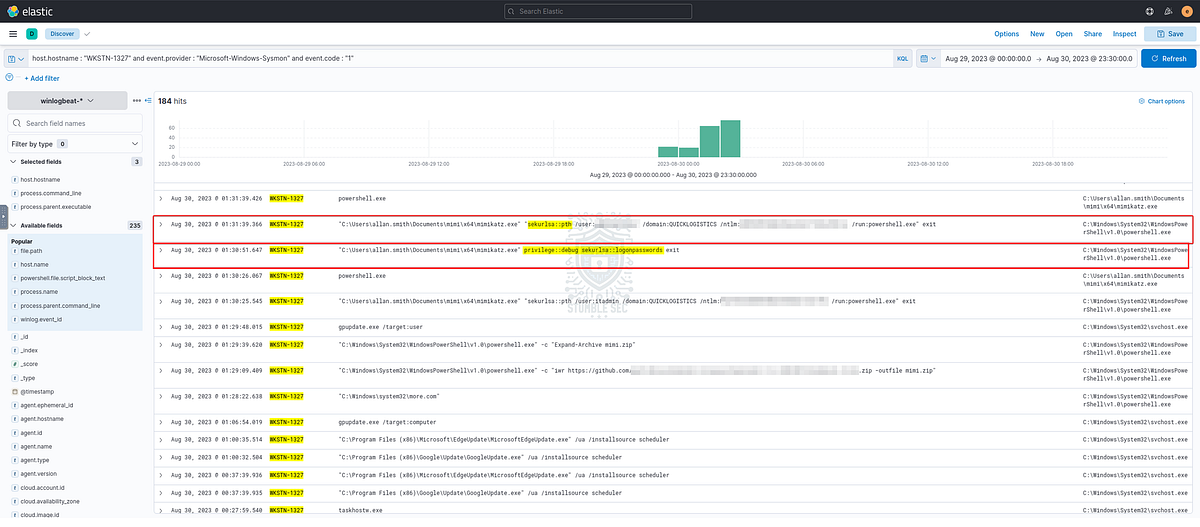Click New in the top menu
This screenshot has height=527, width=1200.
[1037, 34]
